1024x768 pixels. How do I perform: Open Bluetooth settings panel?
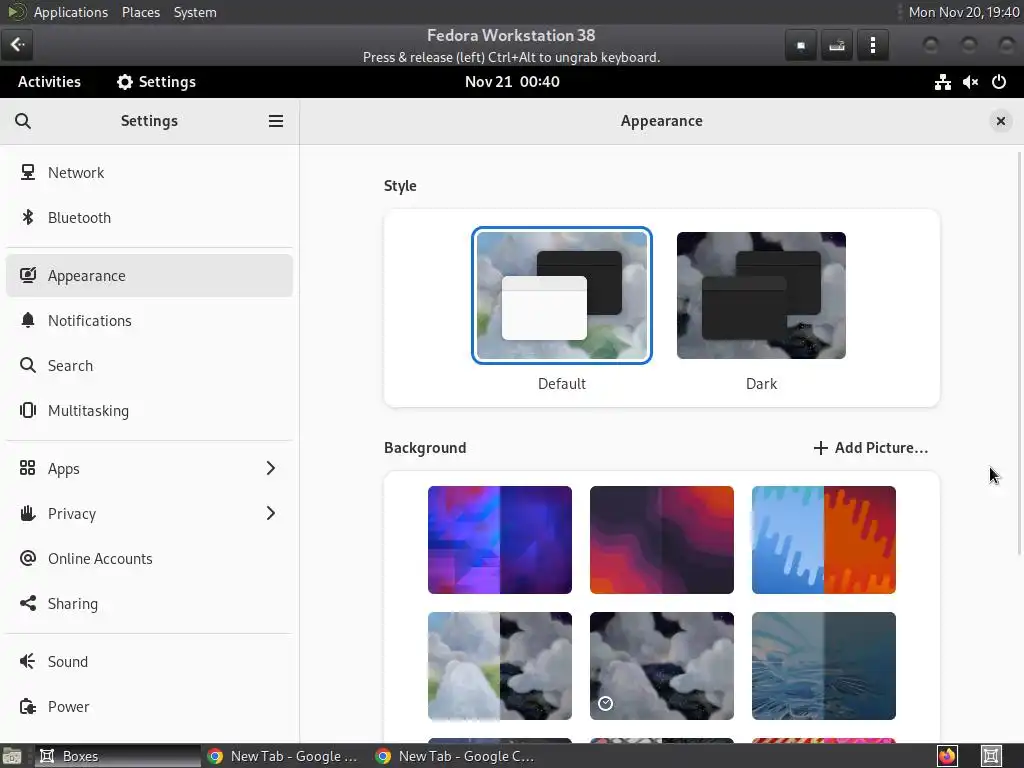coord(149,217)
